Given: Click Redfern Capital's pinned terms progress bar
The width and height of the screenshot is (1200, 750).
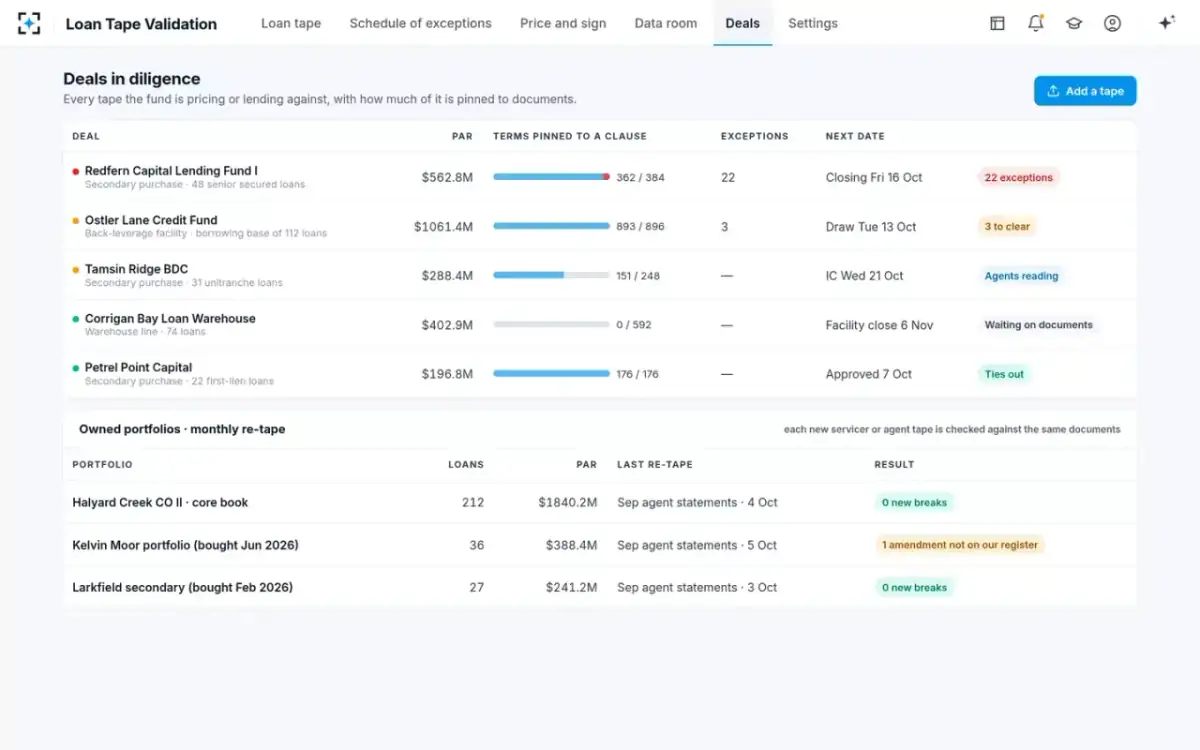Looking at the screenshot, I should click(x=551, y=177).
